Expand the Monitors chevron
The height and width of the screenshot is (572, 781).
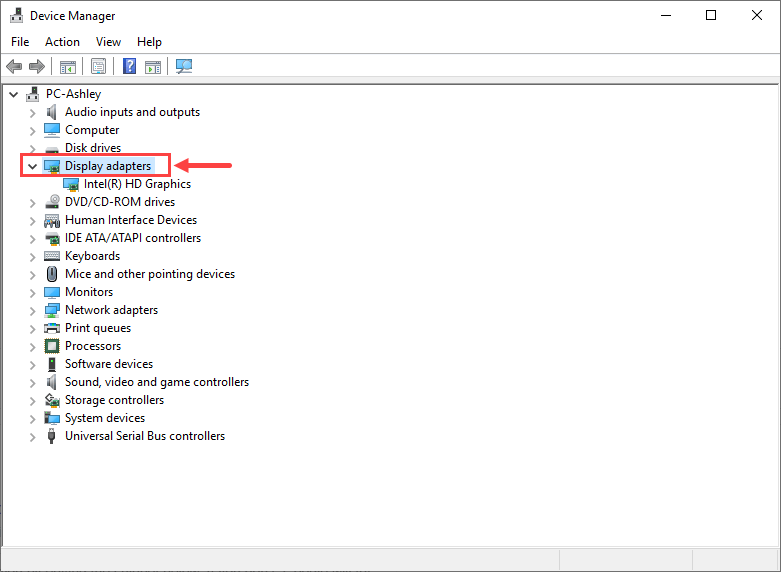(x=32, y=293)
